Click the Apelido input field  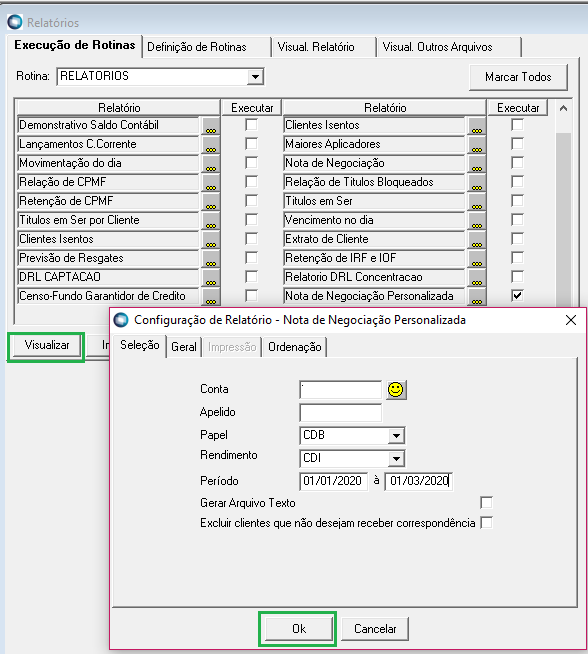(x=340, y=413)
